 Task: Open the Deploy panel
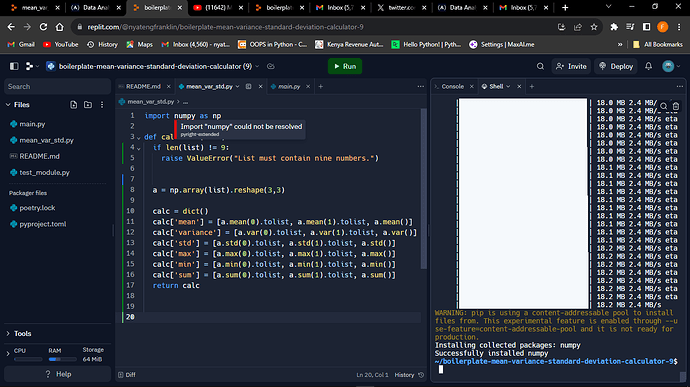(x=616, y=66)
